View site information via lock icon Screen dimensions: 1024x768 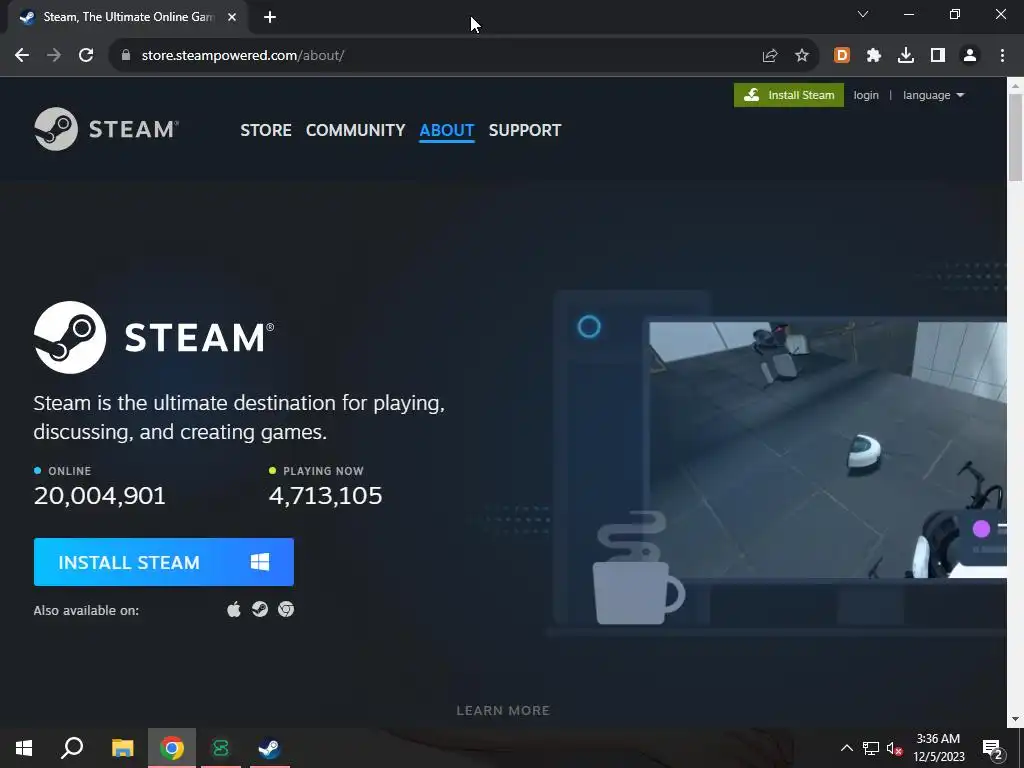coord(126,56)
